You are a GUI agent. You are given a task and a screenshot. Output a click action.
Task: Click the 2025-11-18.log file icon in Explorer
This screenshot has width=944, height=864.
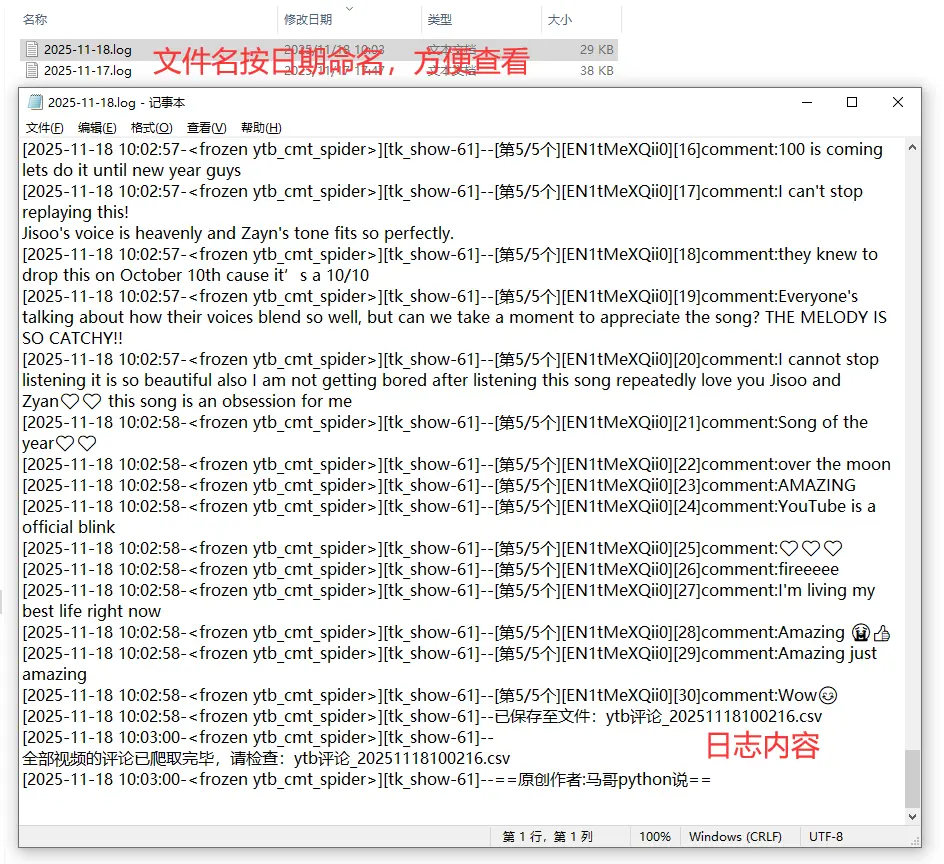click(33, 49)
